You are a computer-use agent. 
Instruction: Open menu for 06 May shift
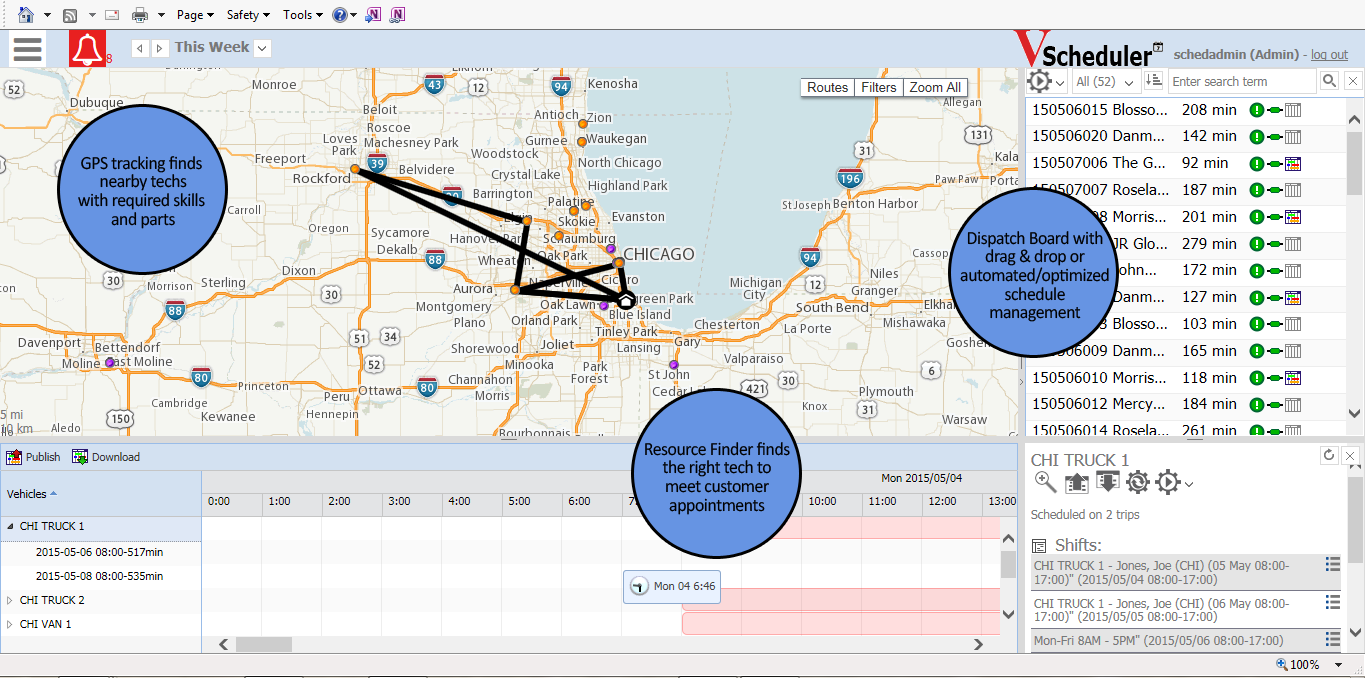1332,601
